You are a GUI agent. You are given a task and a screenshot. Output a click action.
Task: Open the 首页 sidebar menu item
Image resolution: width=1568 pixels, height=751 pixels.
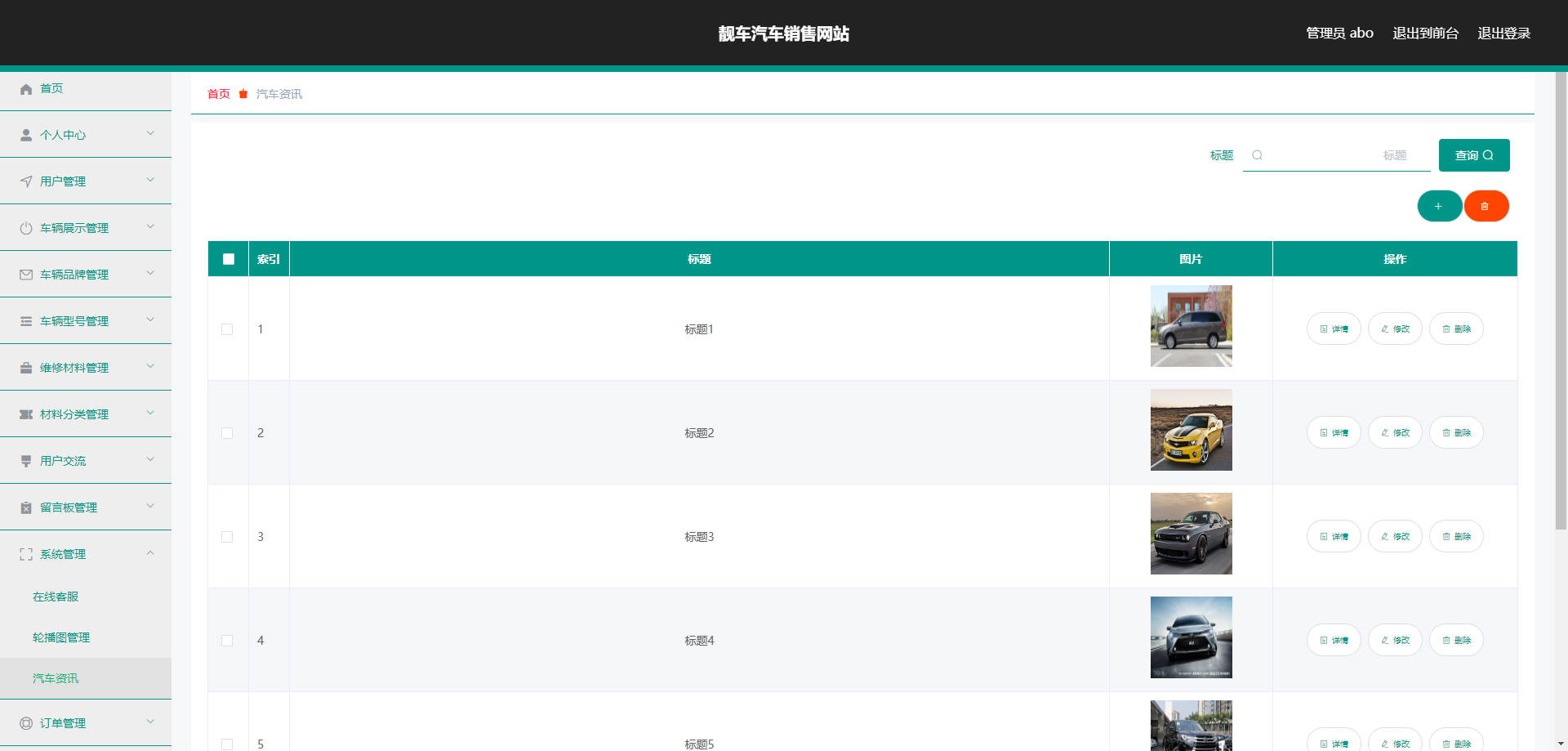(x=86, y=88)
